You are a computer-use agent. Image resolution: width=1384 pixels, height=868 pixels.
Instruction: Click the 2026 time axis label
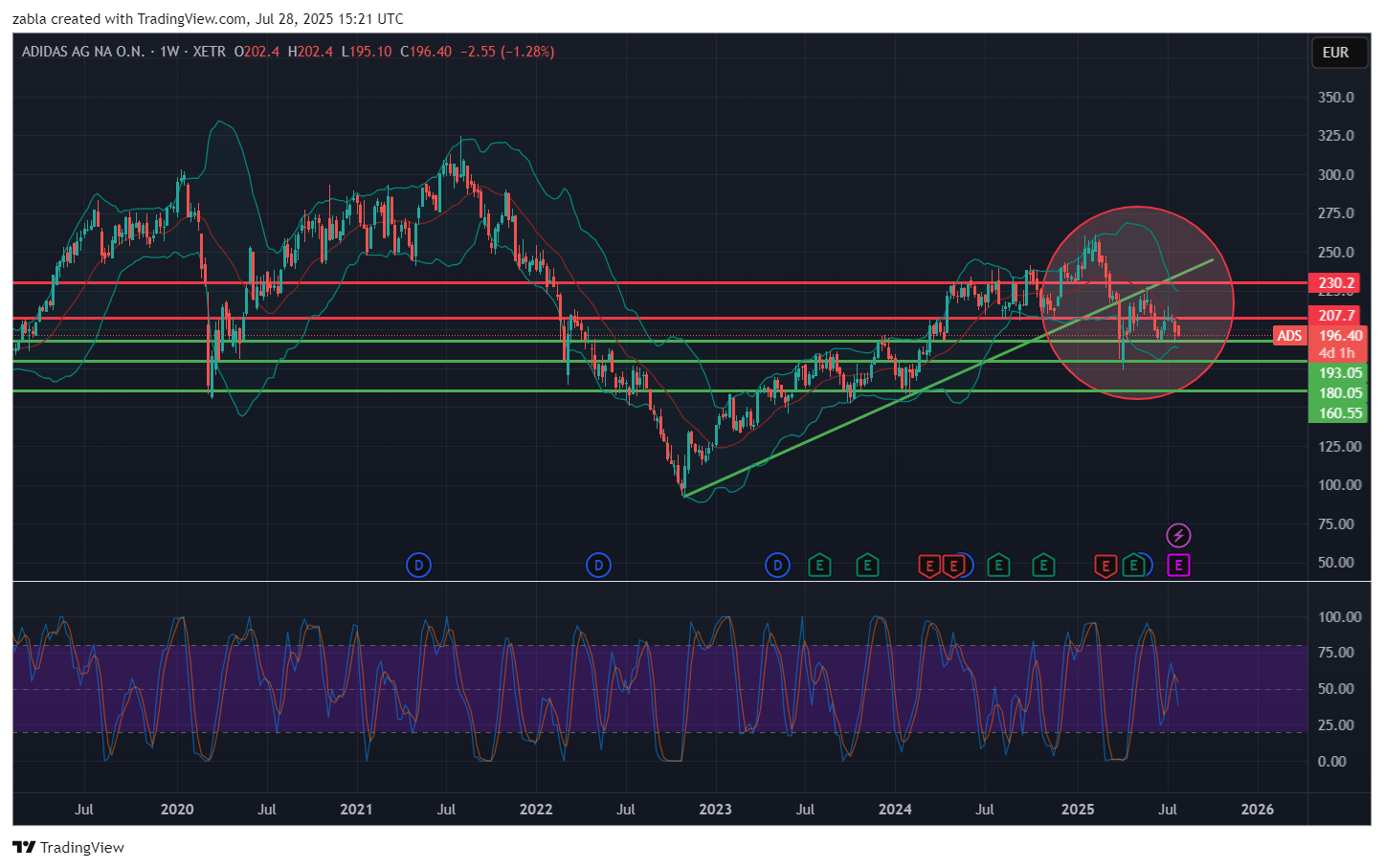click(1257, 810)
